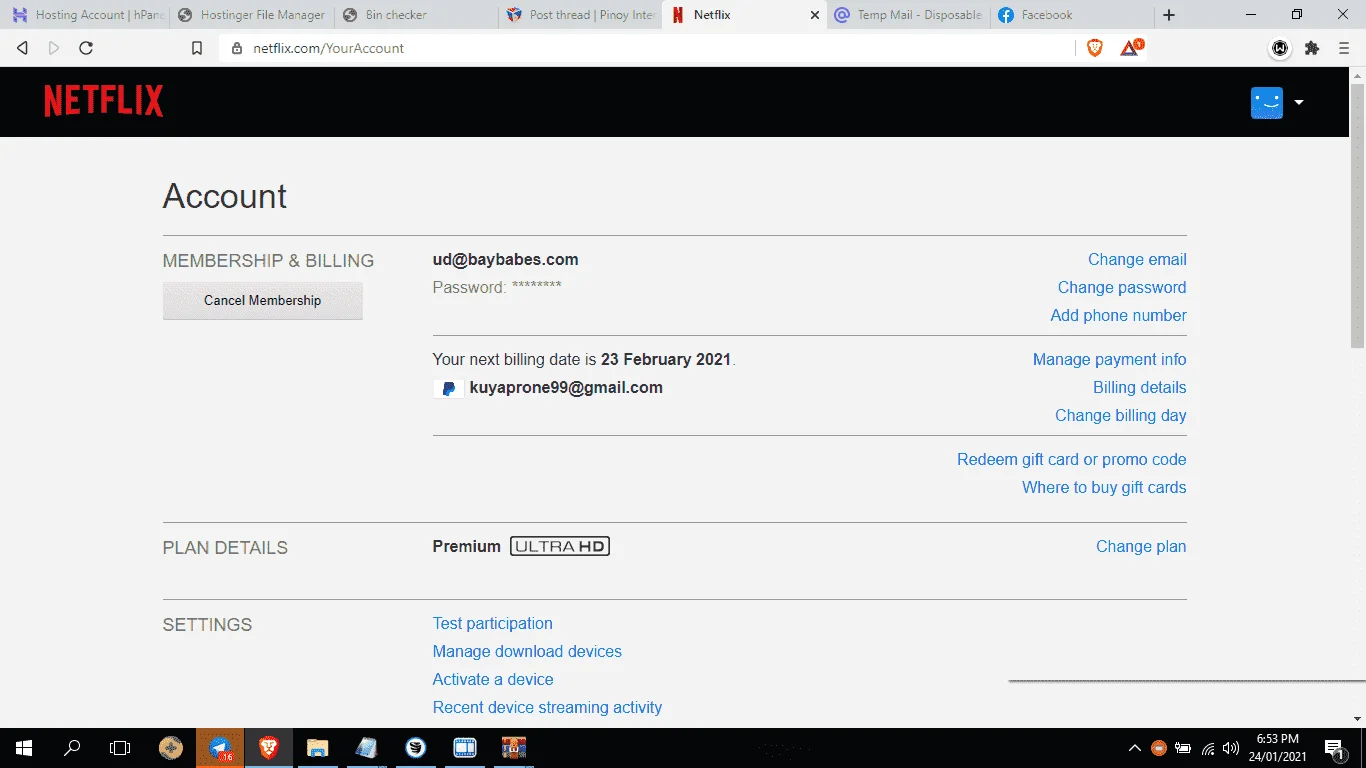The width and height of the screenshot is (1366, 768).
Task: Go back with browser back arrow
Action: point(23,48)
